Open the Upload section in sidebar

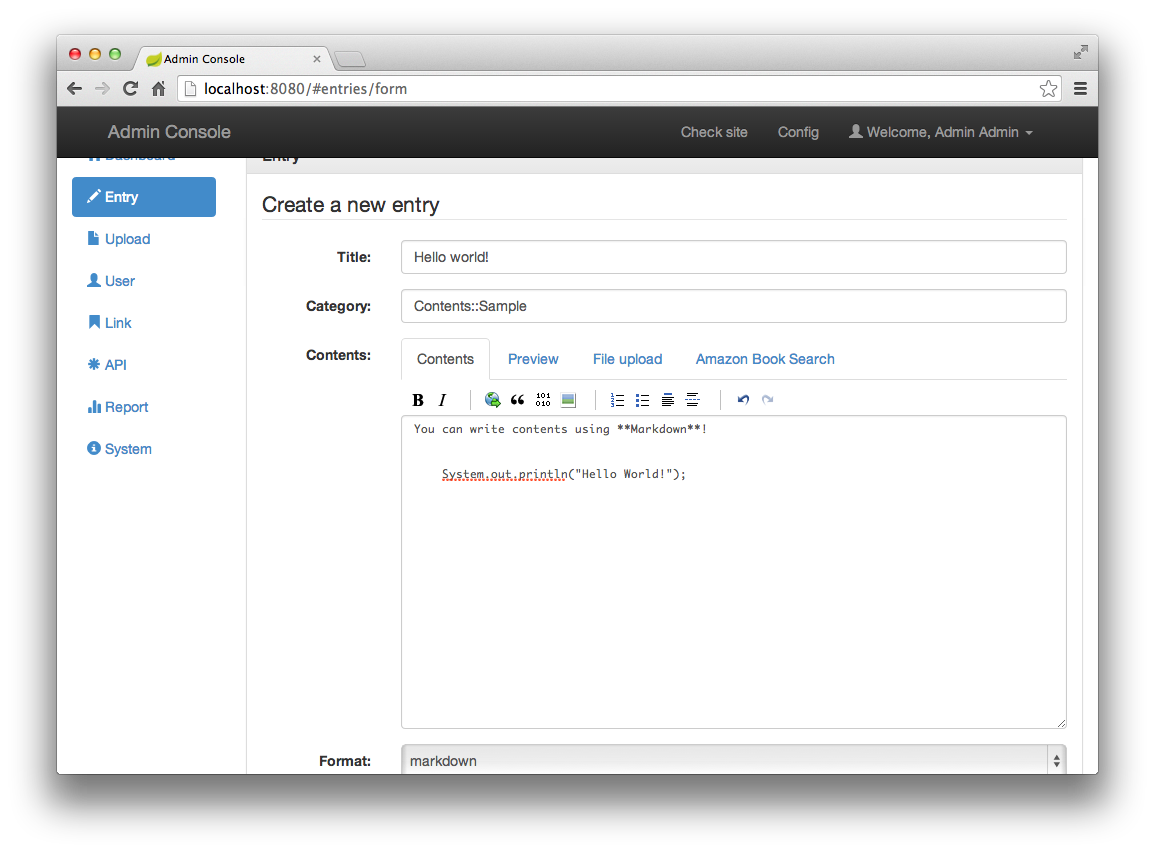[x=144, y=239]
